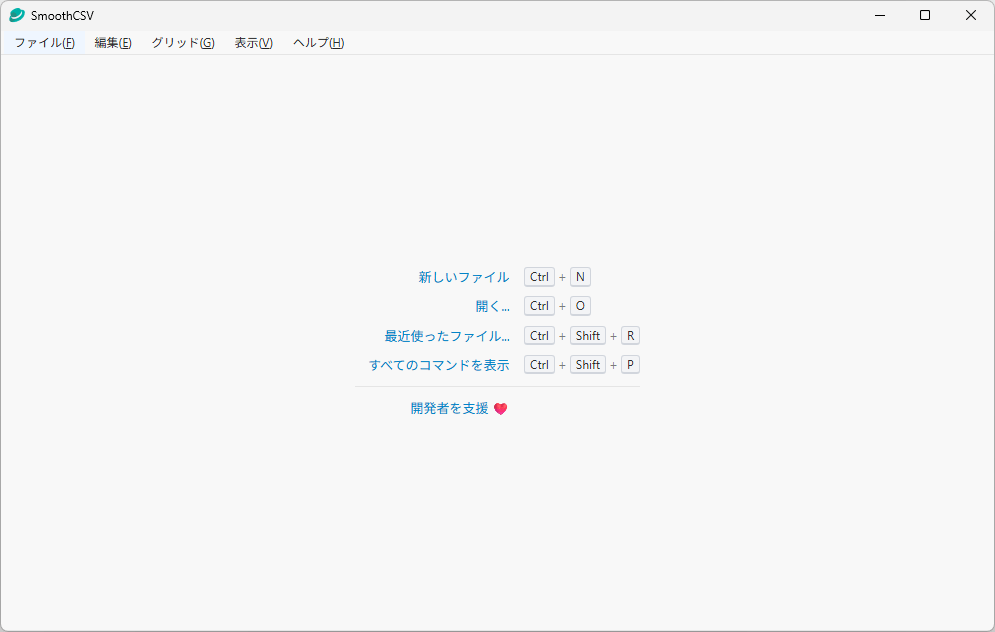This screenshot has height=632, width=995.
Task: Open 最近使ったファイル... link
Action: point(446,336)
